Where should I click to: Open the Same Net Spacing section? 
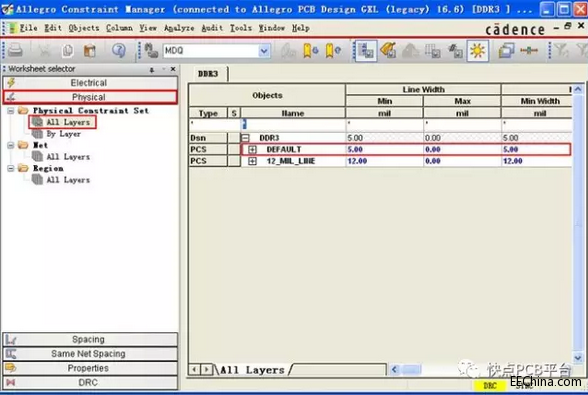point(90,354)
